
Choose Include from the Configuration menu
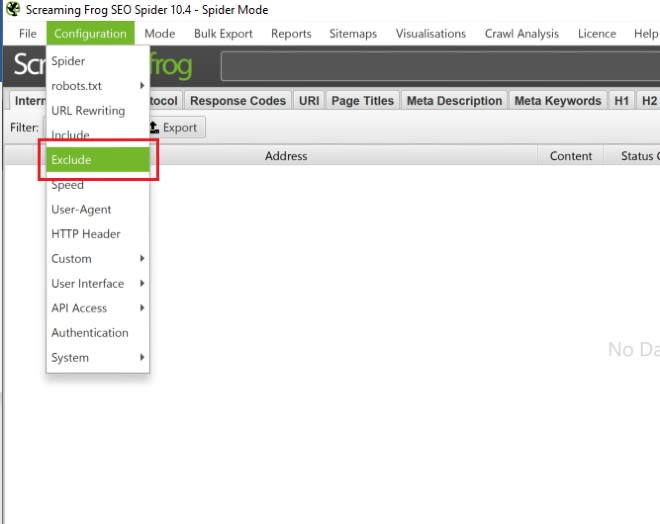coord(98,135)
